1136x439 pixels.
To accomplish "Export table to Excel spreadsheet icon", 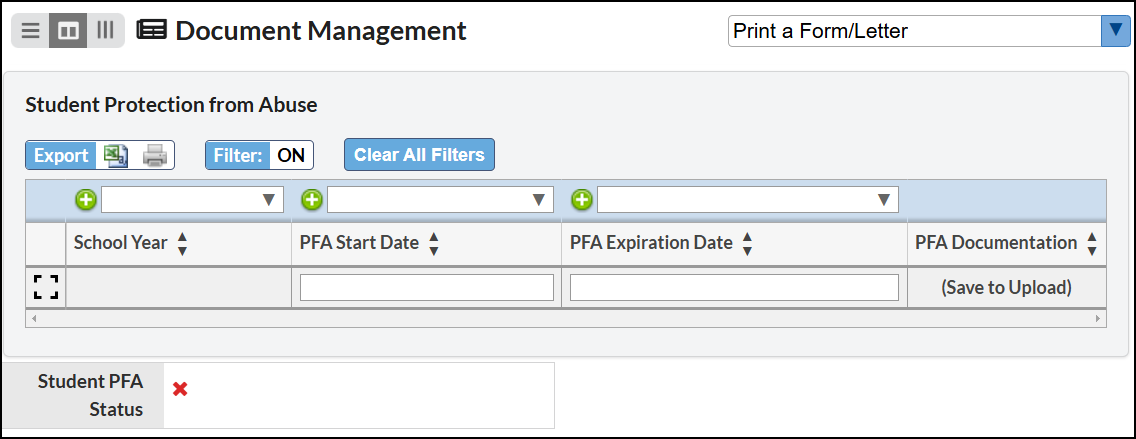I will [116, 155].
